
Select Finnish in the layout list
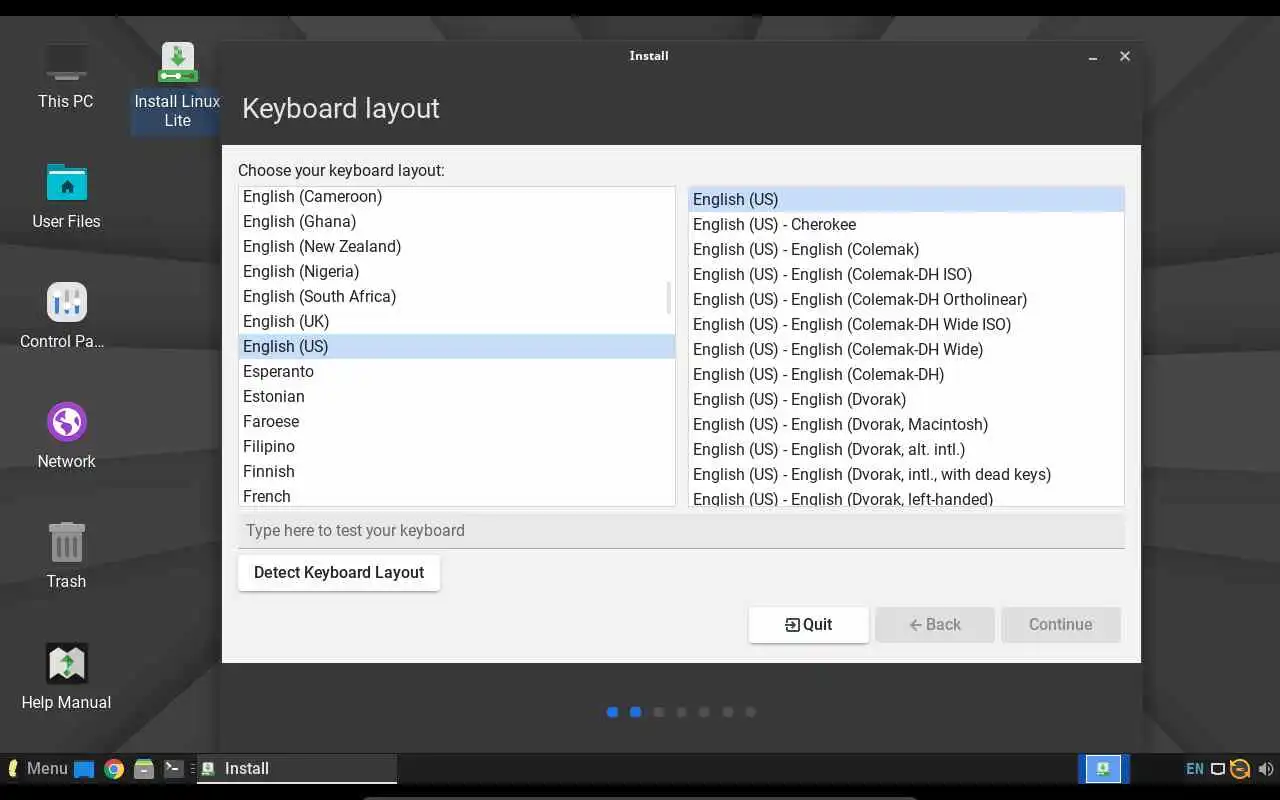coord(457,471)
